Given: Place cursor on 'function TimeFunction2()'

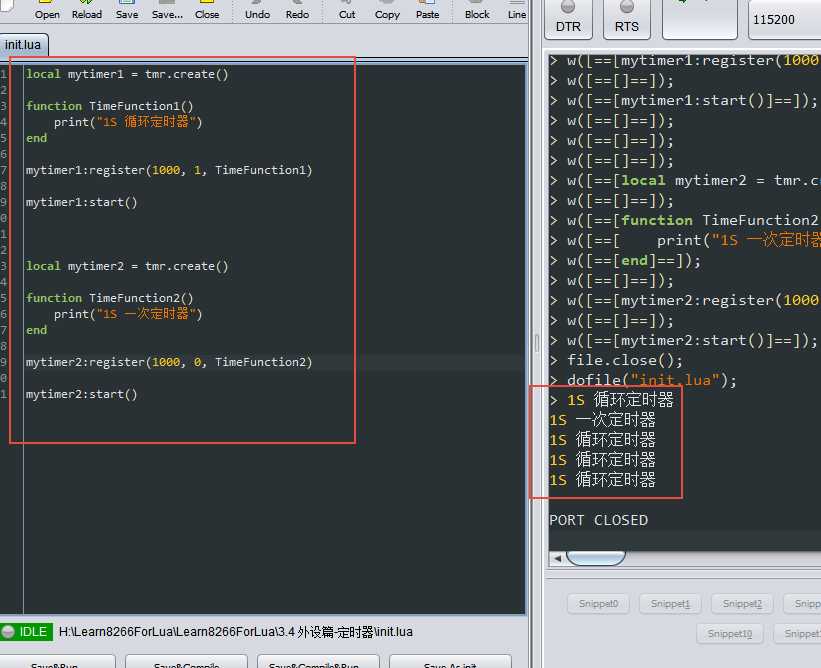Looking at the screenshot, I should pyautogui.click(x=109, y=298).
